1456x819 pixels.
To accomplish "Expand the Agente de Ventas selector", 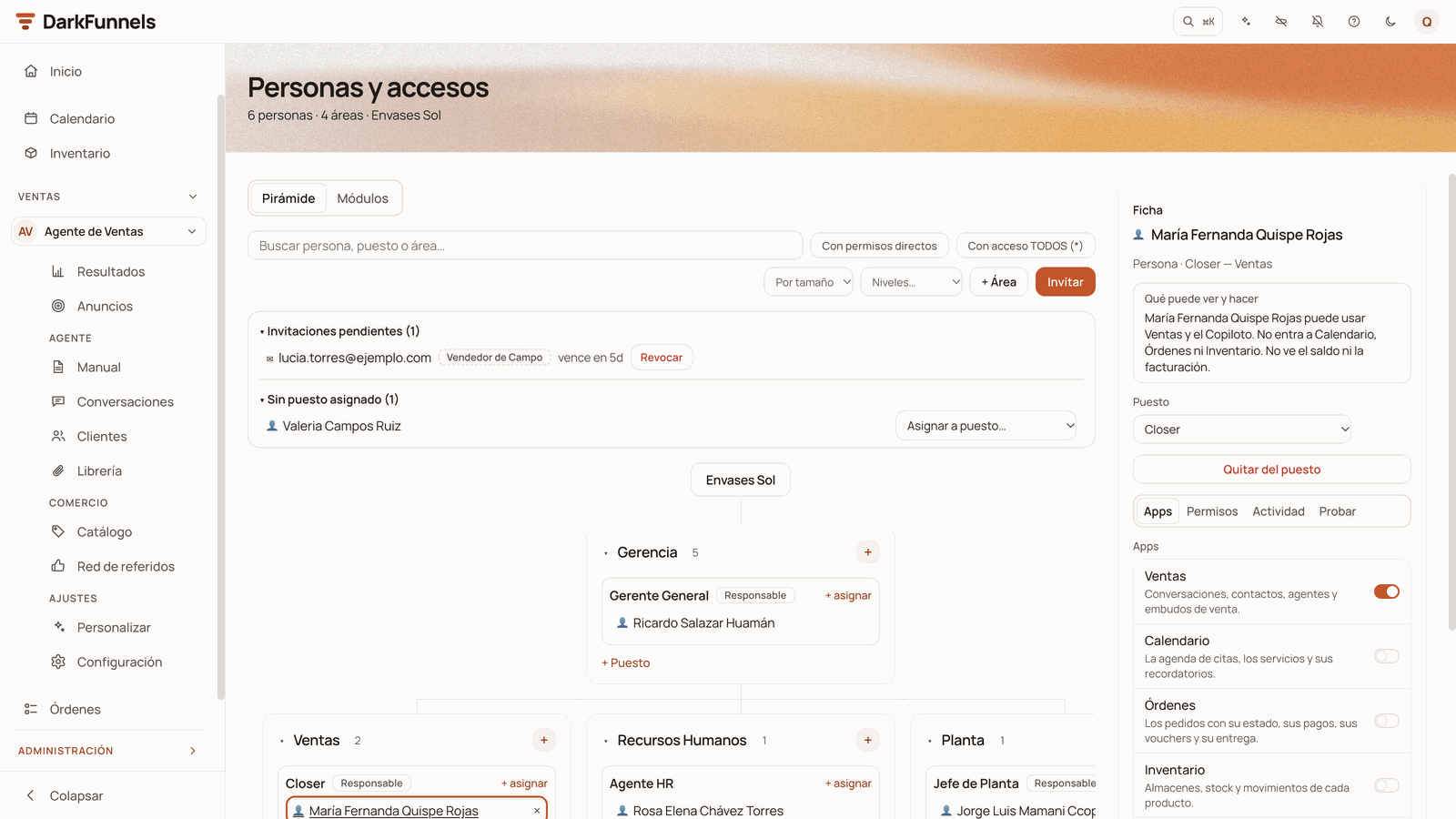I will [x=109, y=231].
